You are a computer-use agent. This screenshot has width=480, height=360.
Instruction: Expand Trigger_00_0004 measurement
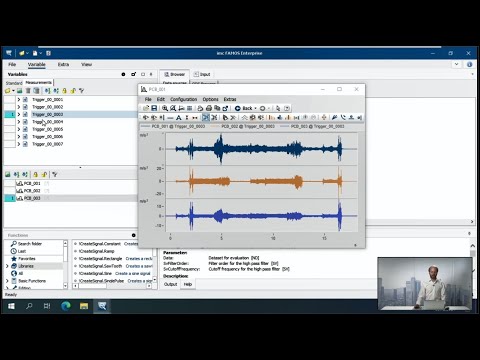[19, 122]
